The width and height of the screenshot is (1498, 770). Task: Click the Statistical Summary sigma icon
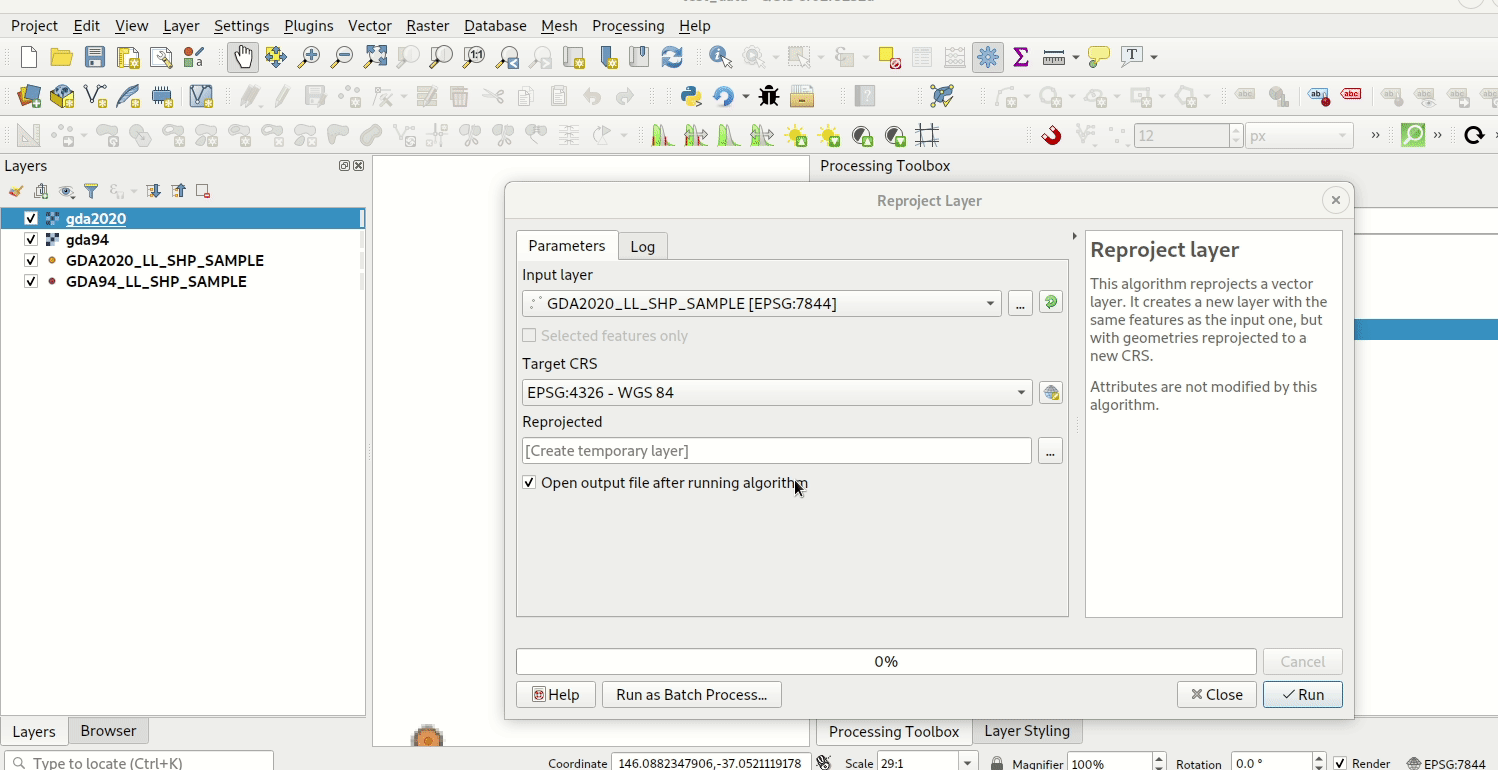coord(1021,57)
